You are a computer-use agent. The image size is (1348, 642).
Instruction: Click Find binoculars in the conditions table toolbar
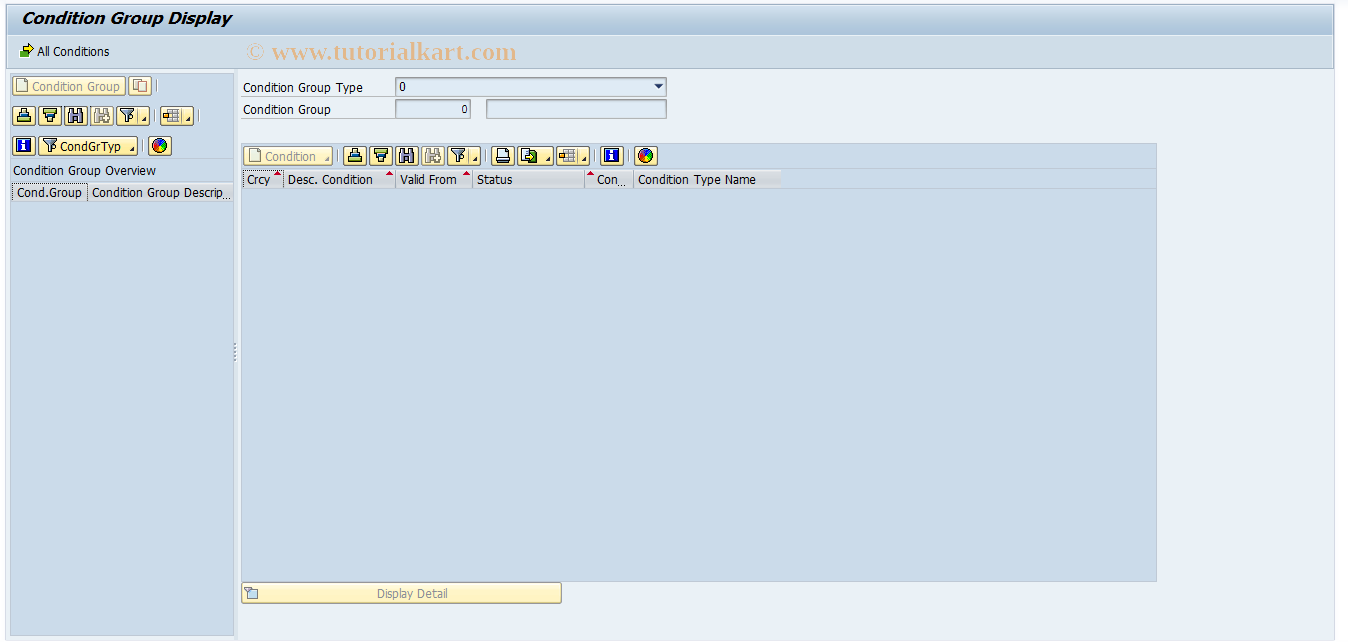tap(407, 156)
